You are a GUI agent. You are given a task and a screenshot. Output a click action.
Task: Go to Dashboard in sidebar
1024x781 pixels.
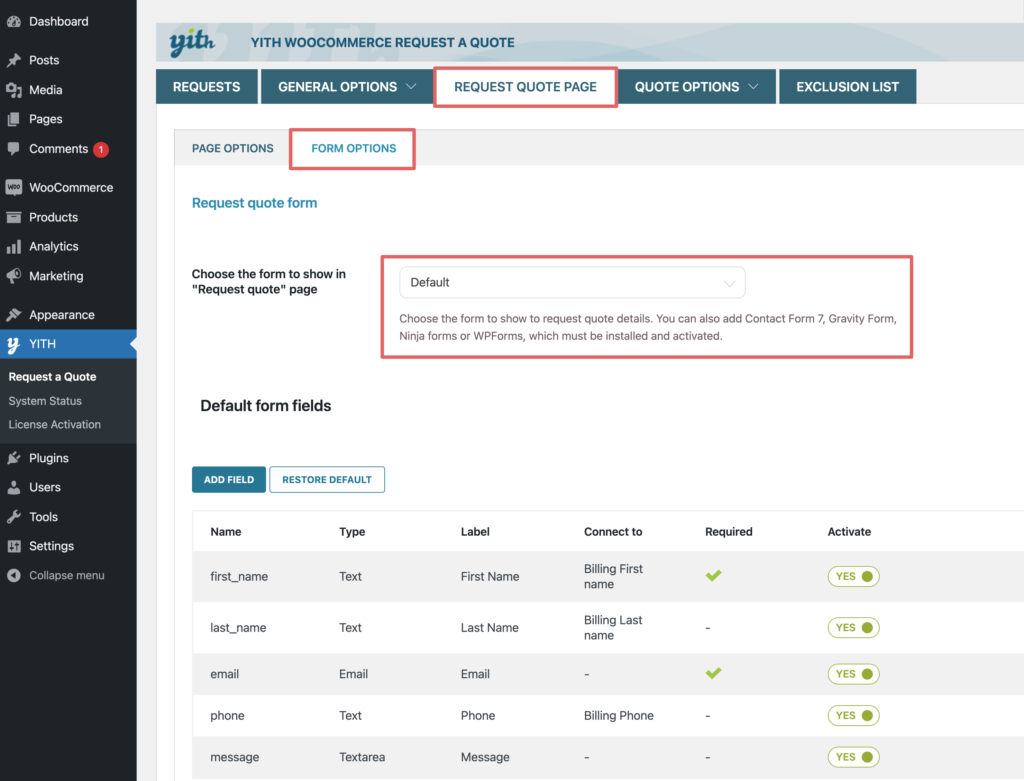click(x=59, y=22)
